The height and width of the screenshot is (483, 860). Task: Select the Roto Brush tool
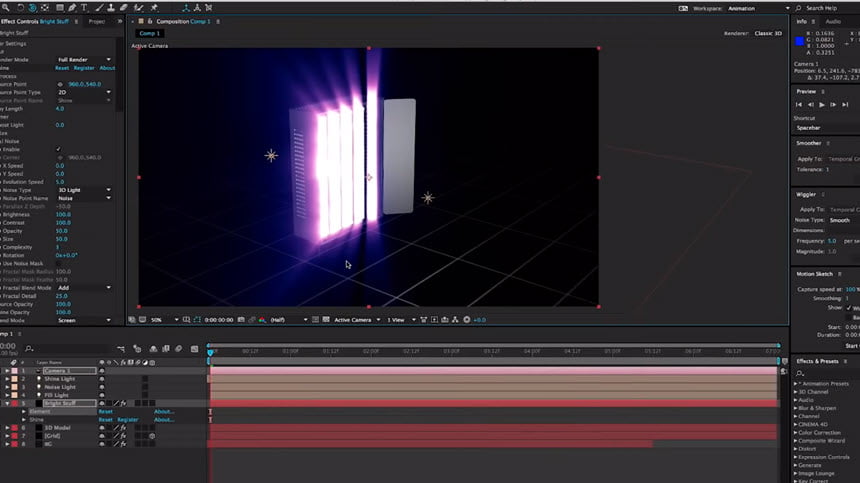pyautogui.click(x=139, y=8)
